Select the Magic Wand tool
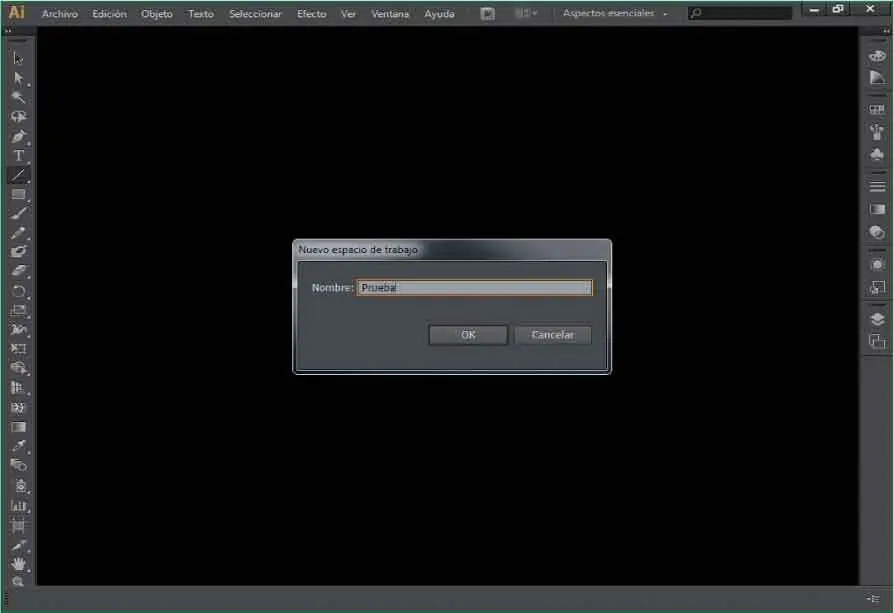Screen dimensions: 894x613 pyautogui.click(x=18, y=97)
